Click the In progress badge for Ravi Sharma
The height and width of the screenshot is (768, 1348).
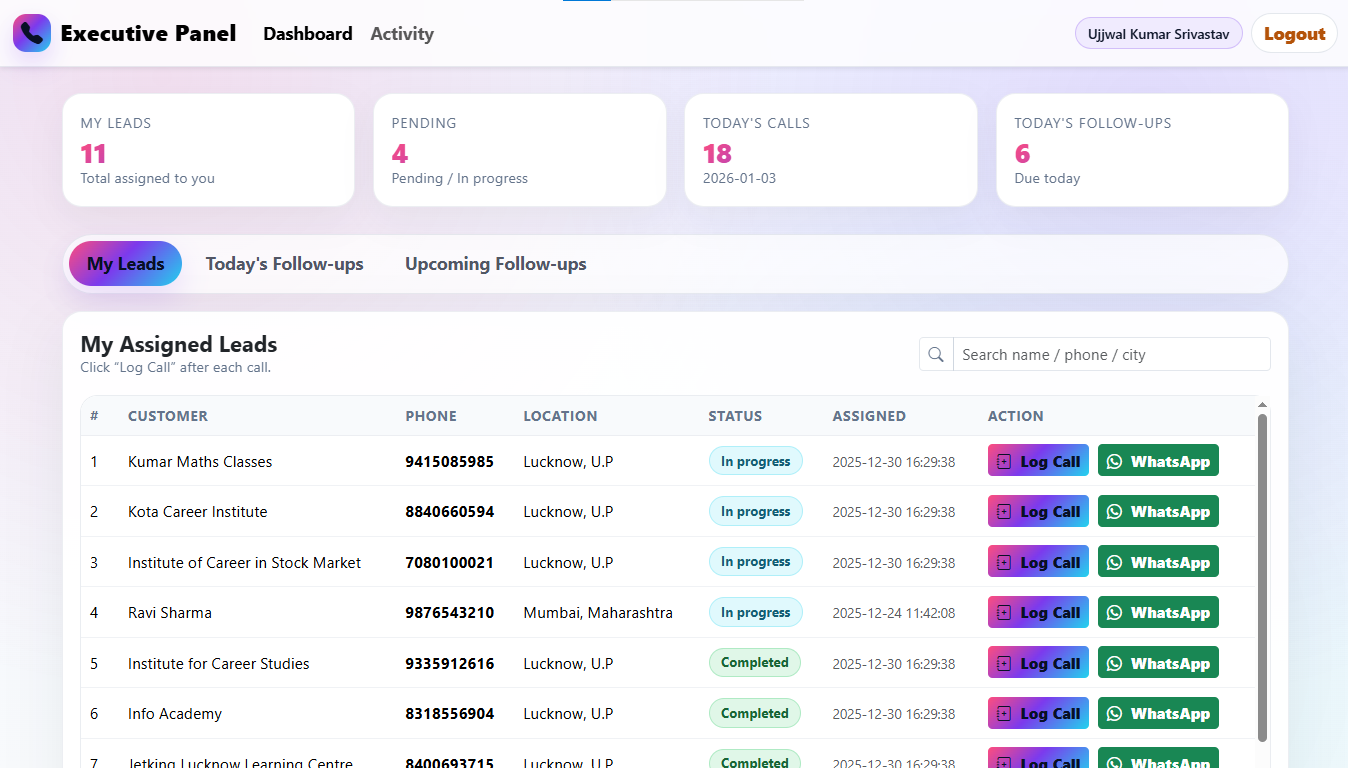[x=755, y=612]
